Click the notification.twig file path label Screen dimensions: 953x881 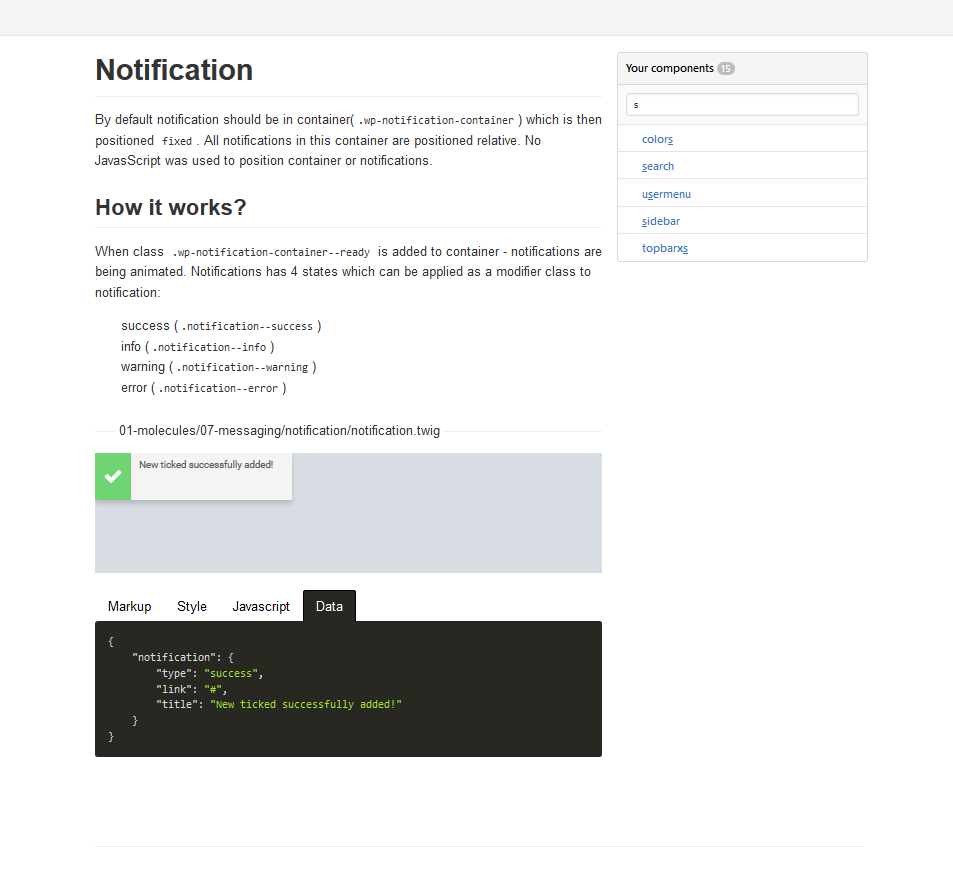(279, 431)
